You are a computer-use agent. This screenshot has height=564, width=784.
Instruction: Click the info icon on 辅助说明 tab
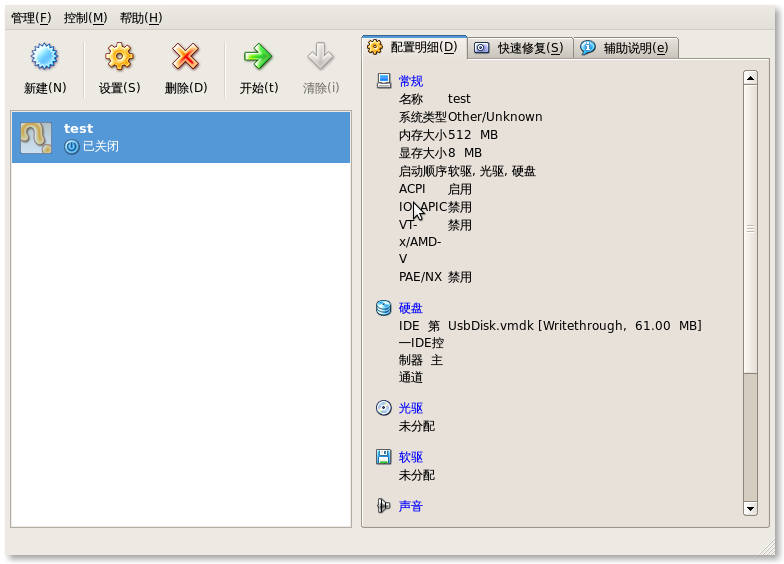click(588, 48)
